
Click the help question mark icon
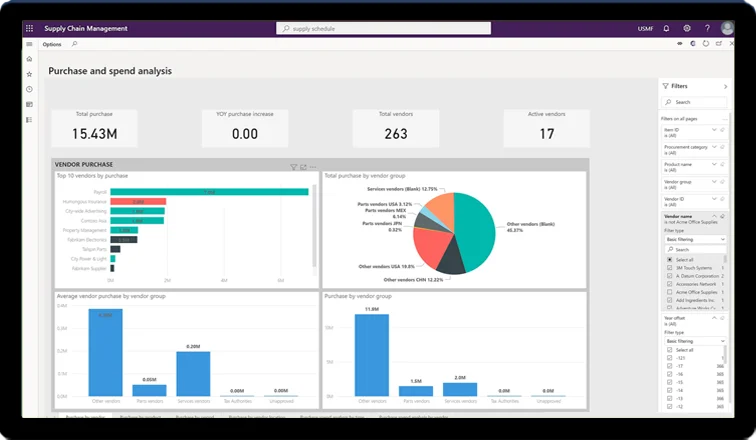706,28
